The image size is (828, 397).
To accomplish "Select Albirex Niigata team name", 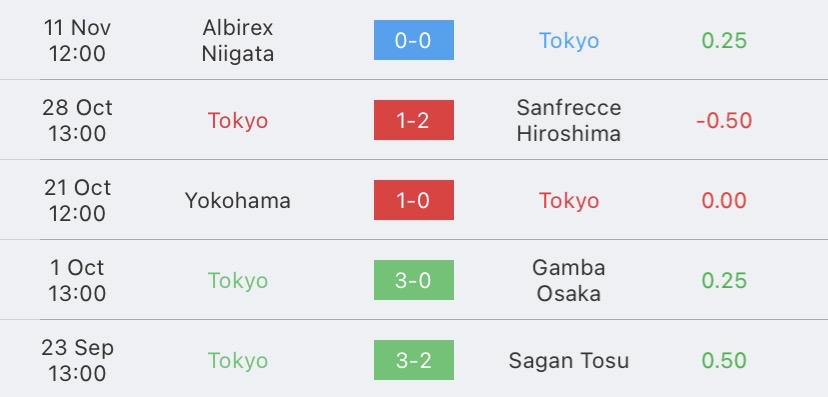I will (238, 41).
